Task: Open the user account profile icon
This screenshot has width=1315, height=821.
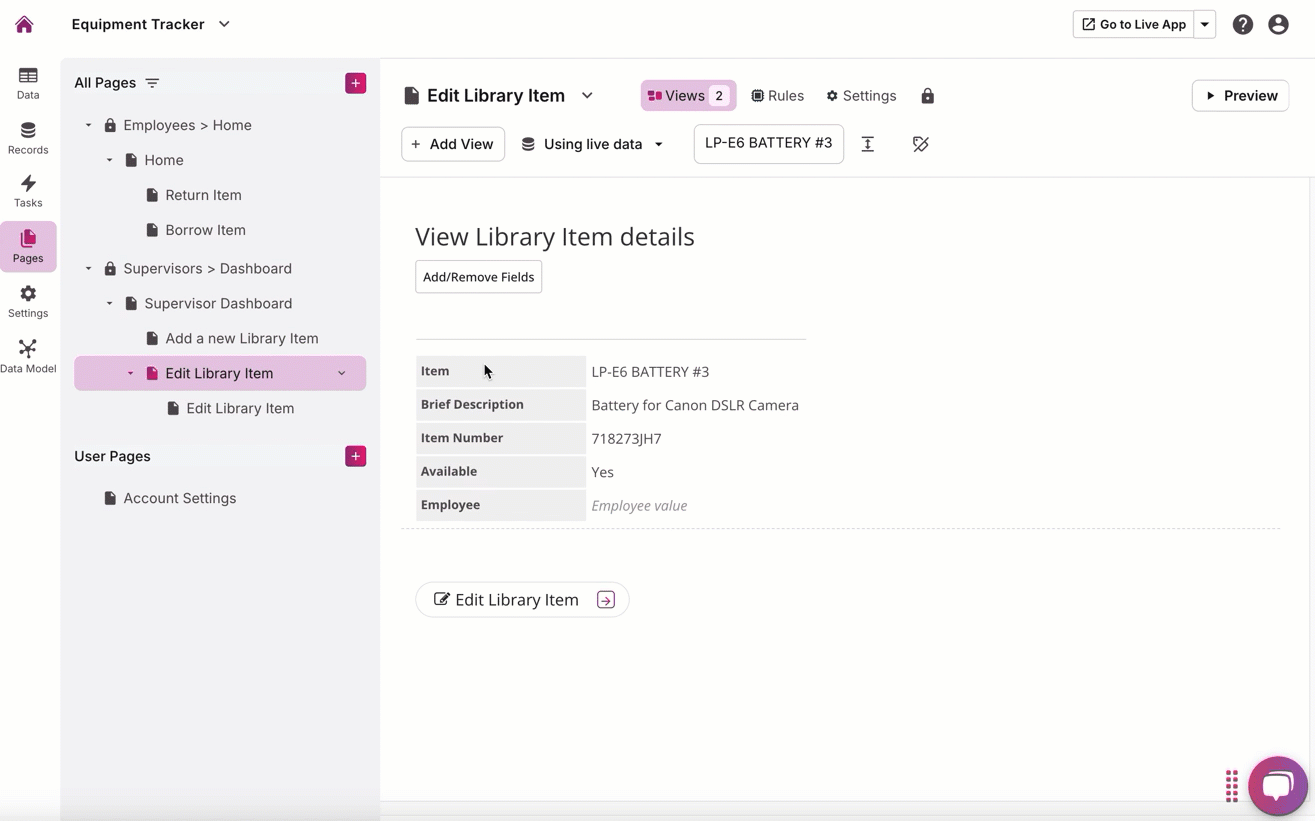Action: tap(1278, 25)
